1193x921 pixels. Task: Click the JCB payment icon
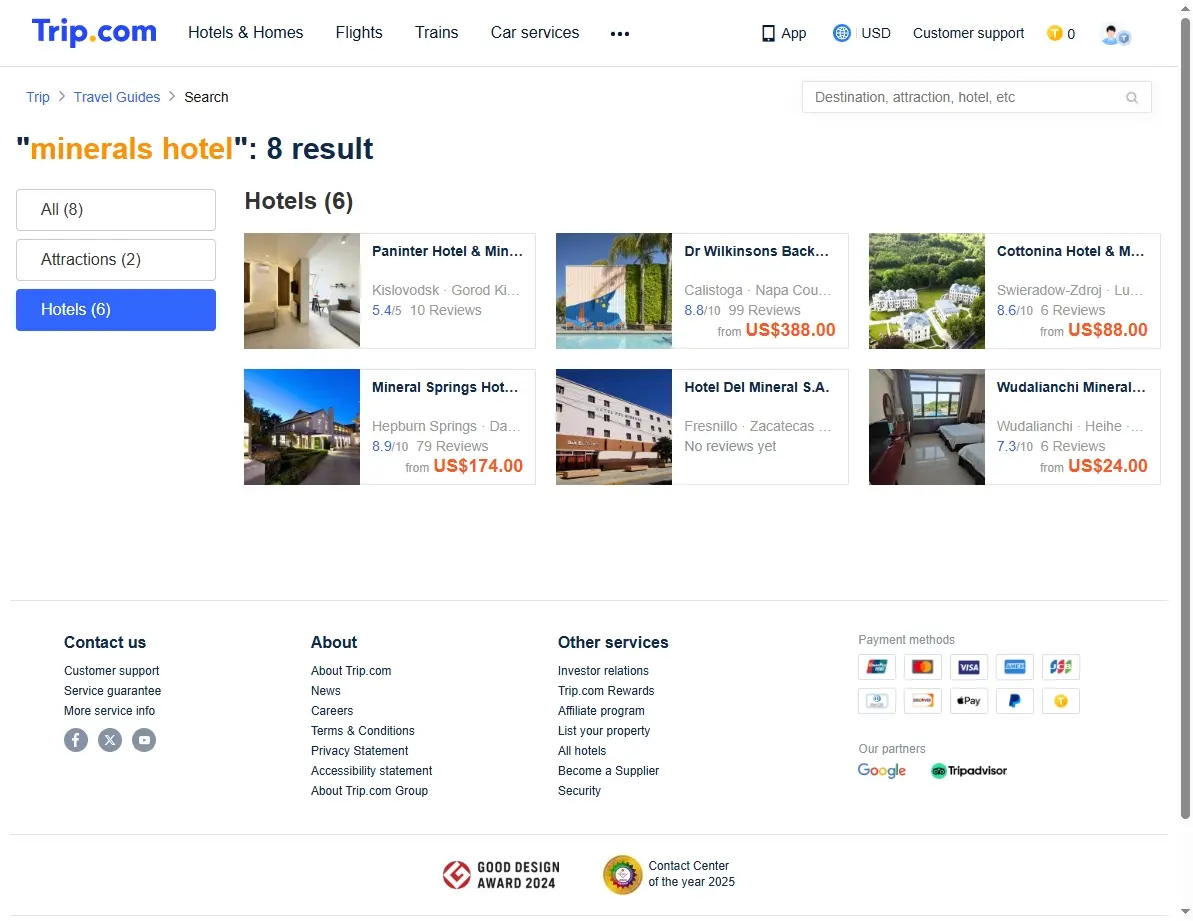coord(1061,667)
